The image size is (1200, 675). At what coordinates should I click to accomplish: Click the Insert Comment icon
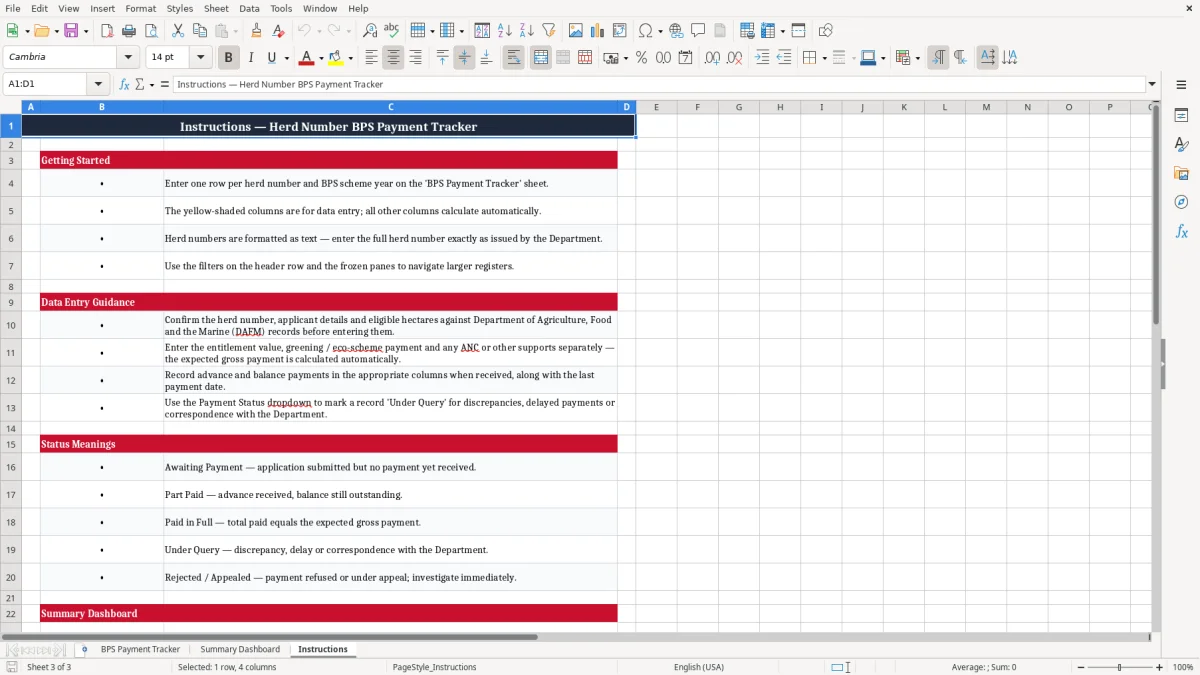698,31
